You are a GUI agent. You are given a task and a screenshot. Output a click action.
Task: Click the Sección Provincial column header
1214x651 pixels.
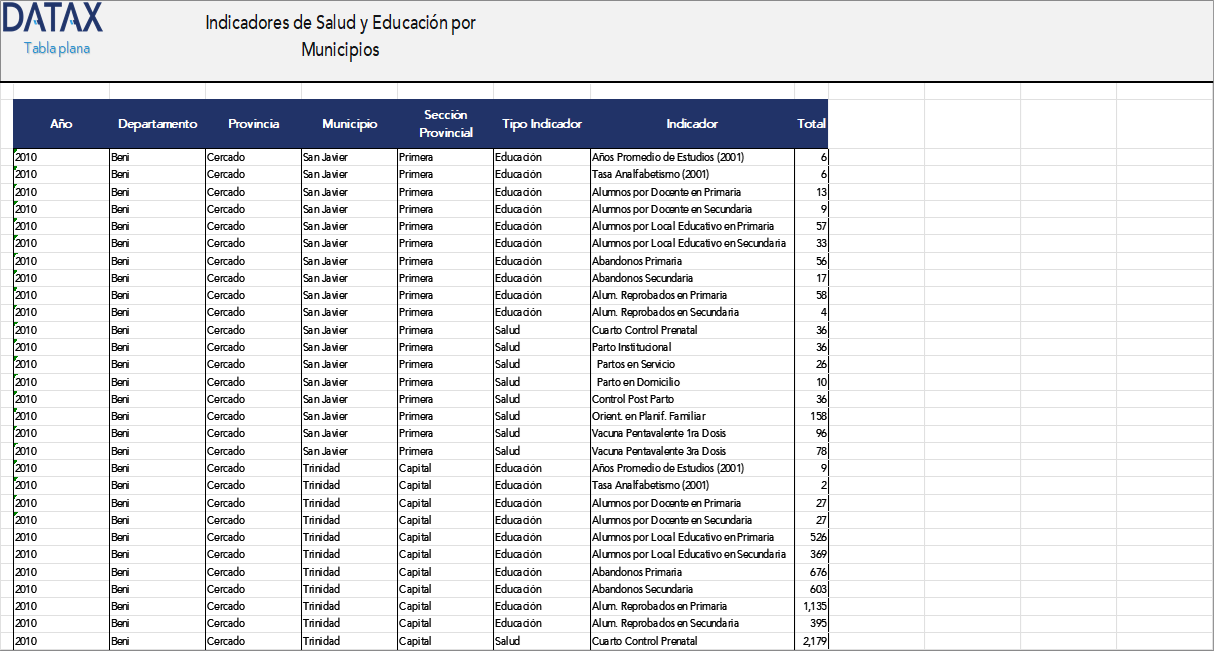pos(446,124)
